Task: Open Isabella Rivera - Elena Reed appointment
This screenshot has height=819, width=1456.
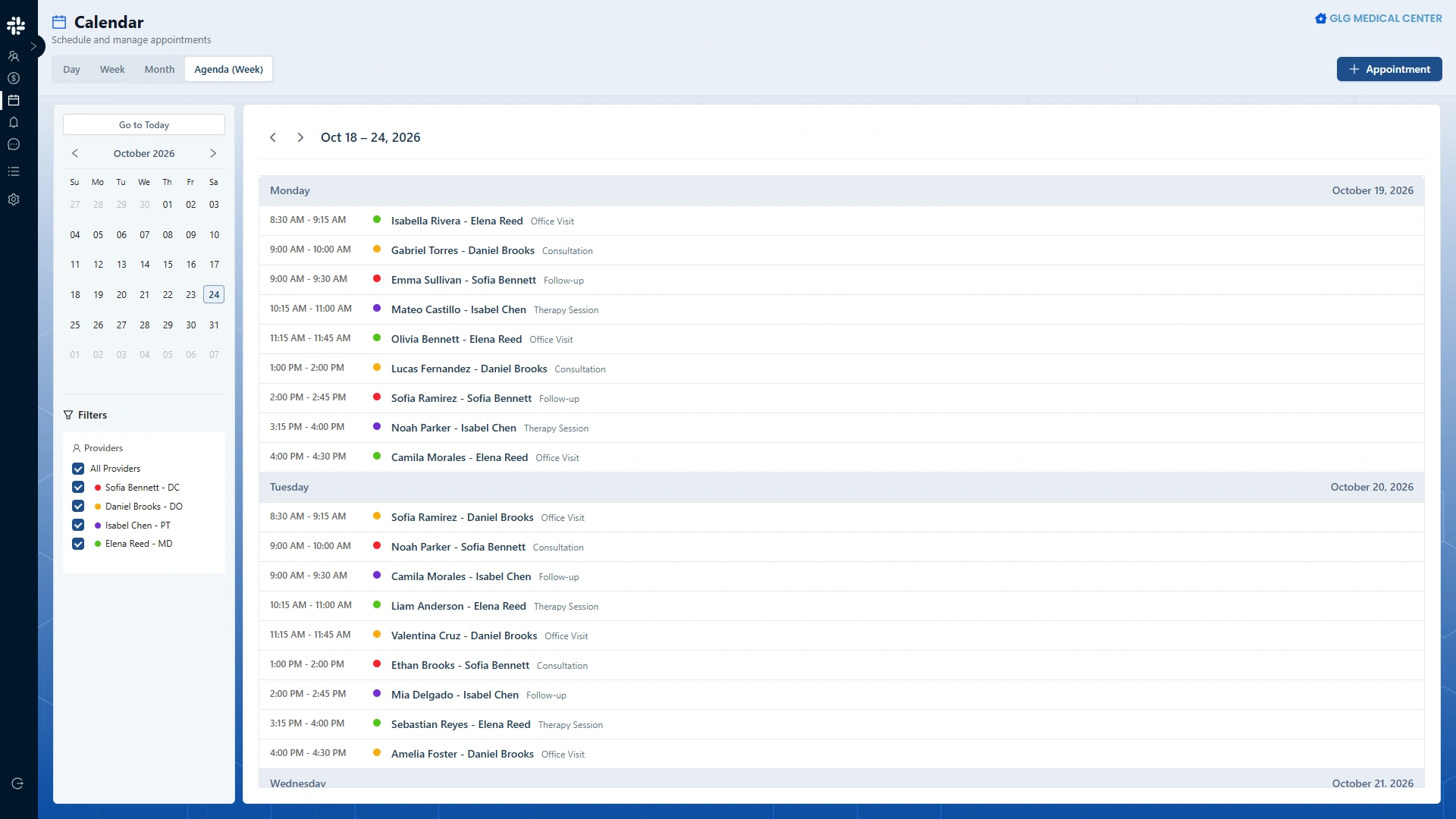Action: pos(841,221)
